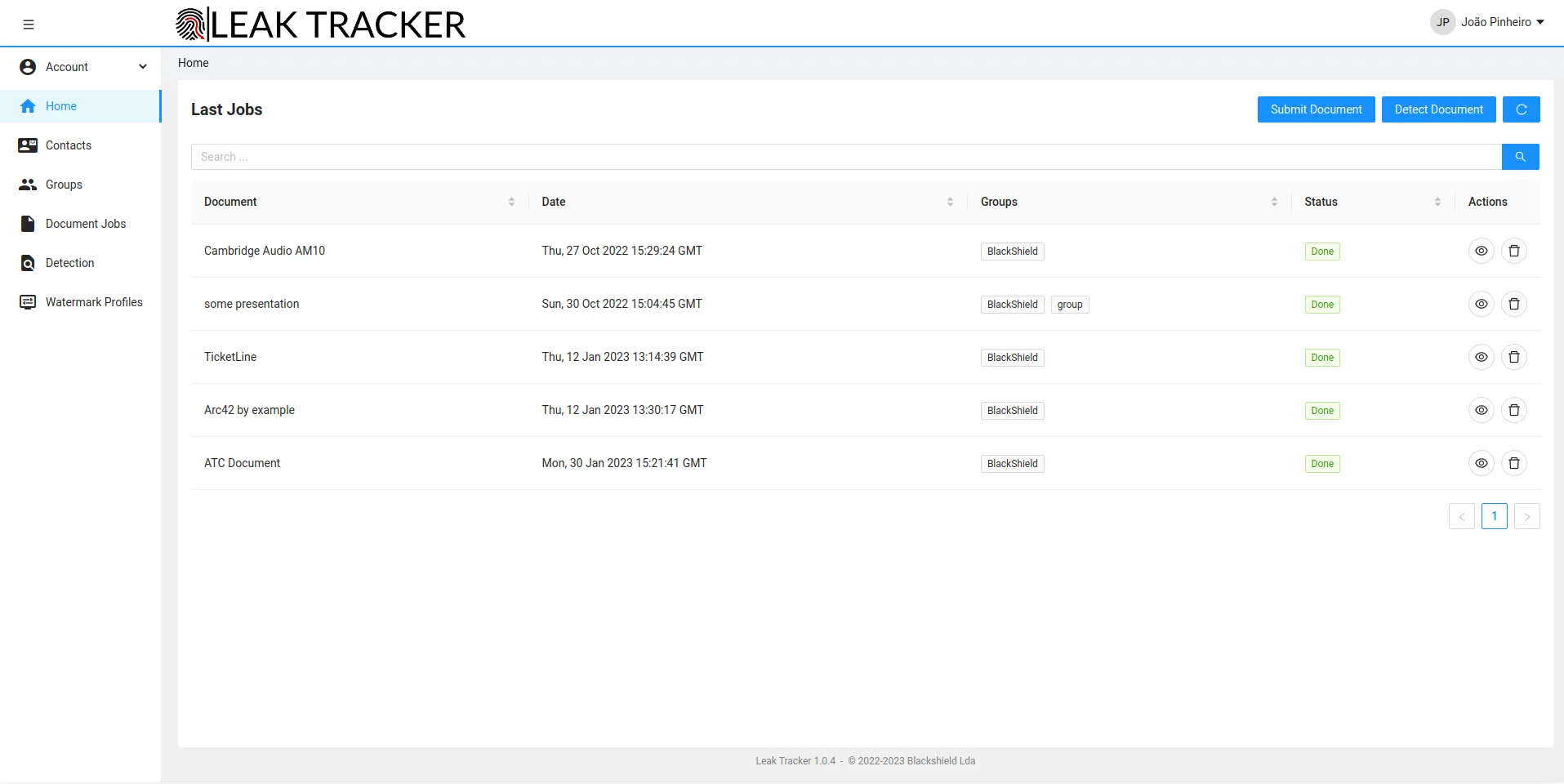Click BlackShield tag on Arc42 row
This screenshot has height=784, width=1564.
1012,411
